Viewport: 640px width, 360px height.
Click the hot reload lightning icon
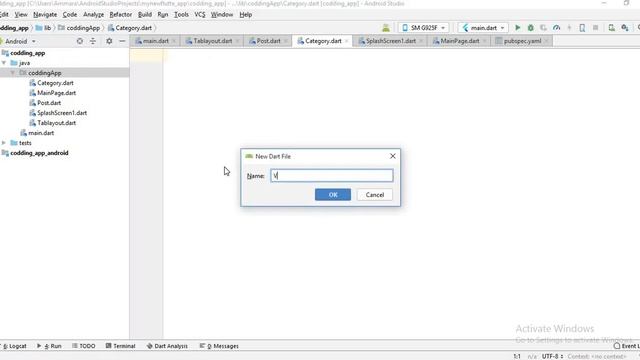click(x=569, y=28)
